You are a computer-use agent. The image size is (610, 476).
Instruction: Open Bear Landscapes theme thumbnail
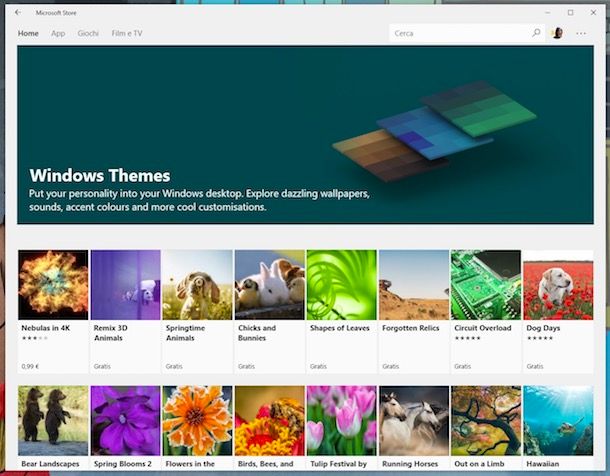click(53, 420)
